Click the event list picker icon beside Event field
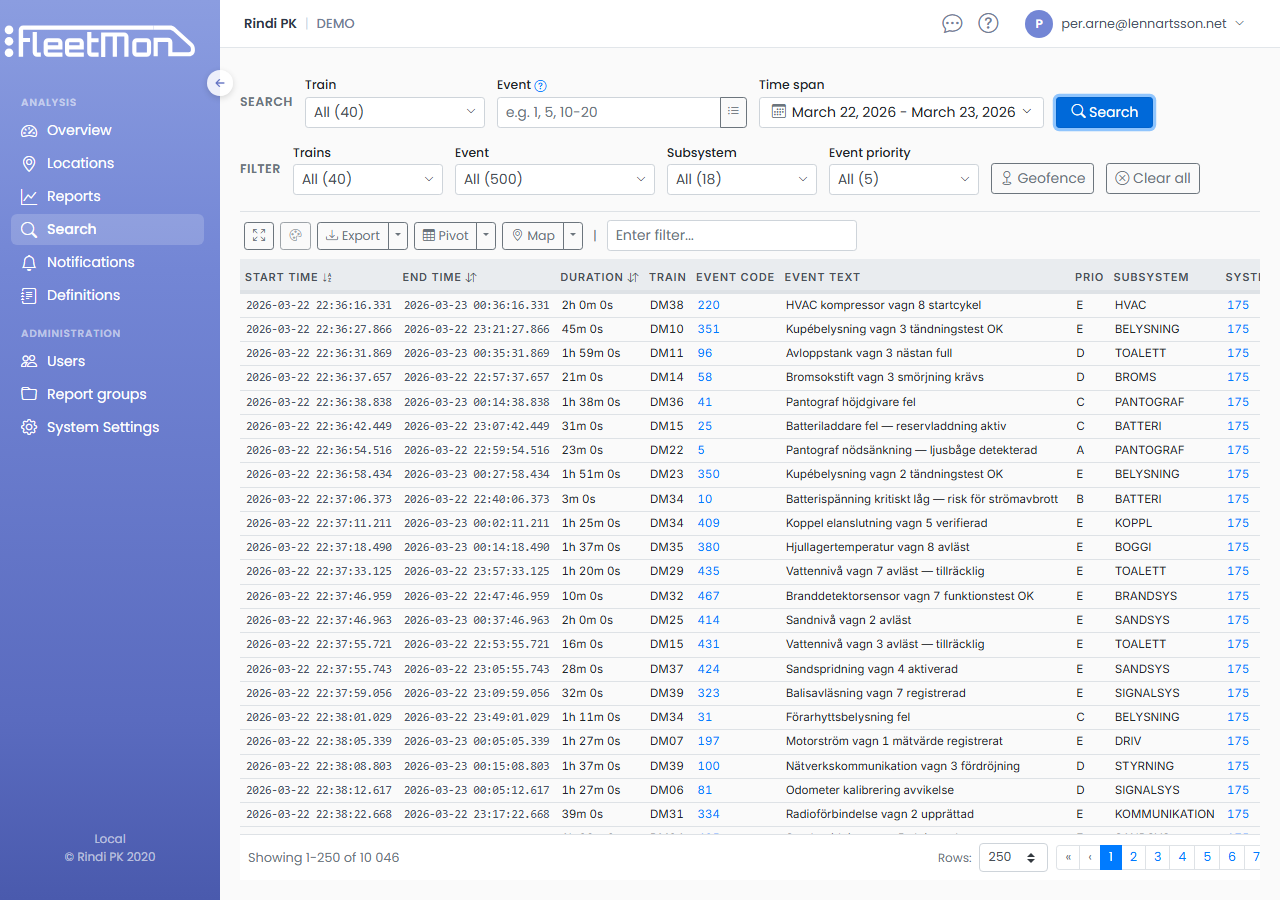1280x900 pixels. click(x=733, y=112)
